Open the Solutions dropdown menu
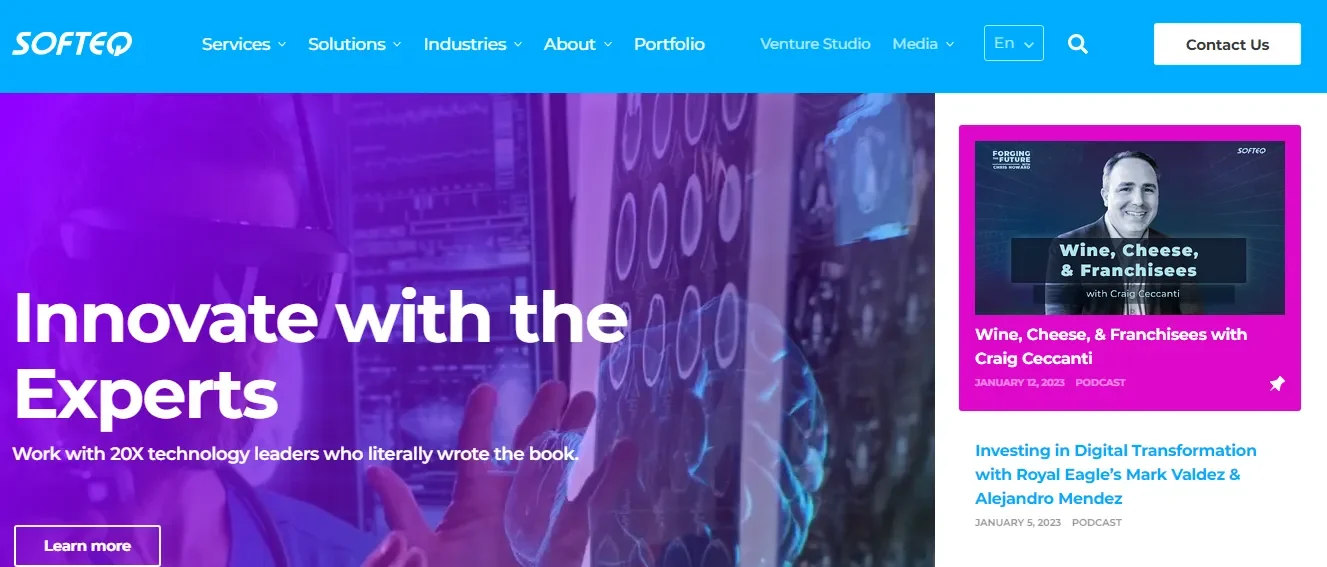 click(x=355, y=44)
